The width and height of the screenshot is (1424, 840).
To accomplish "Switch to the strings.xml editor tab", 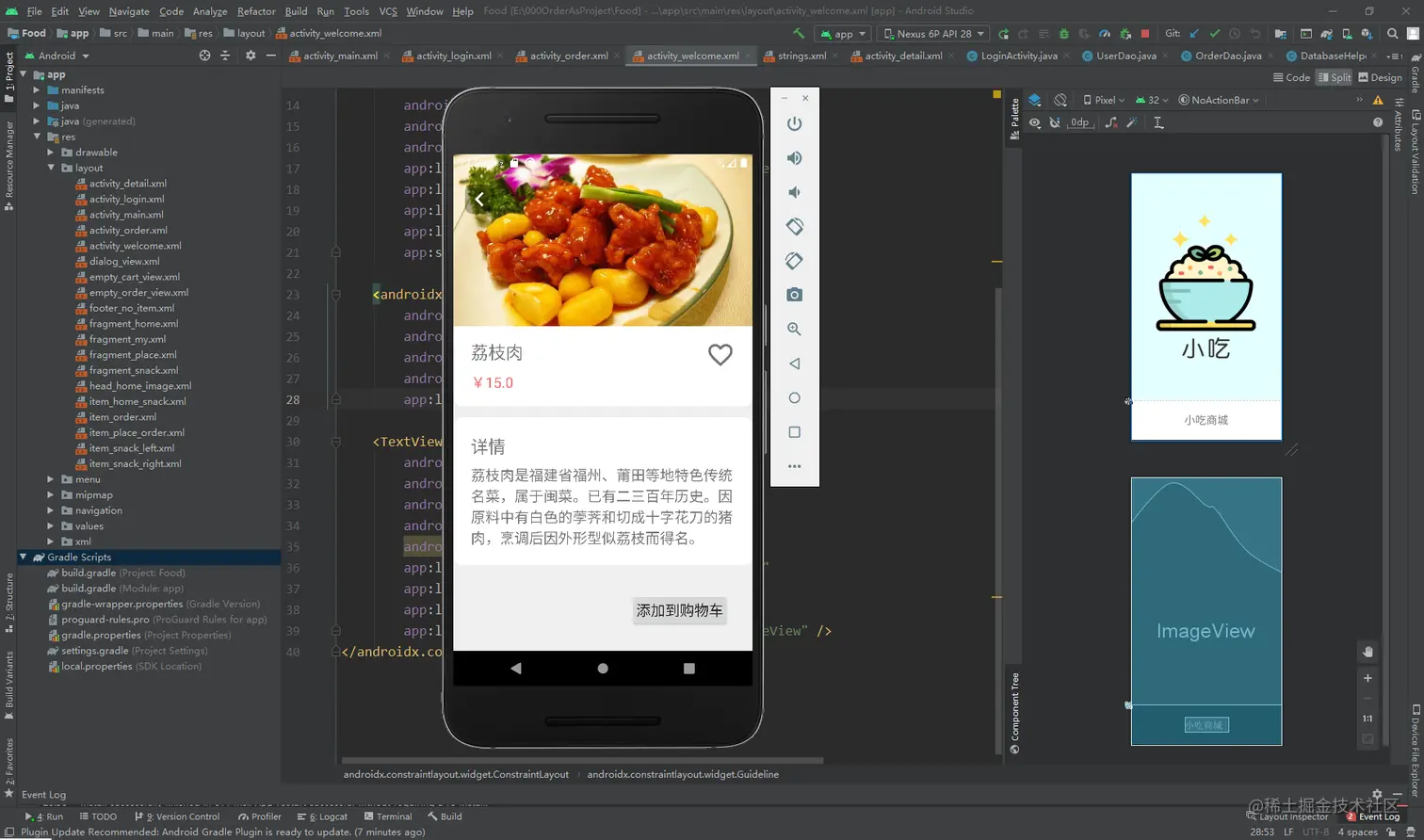I will pos(805,56).
